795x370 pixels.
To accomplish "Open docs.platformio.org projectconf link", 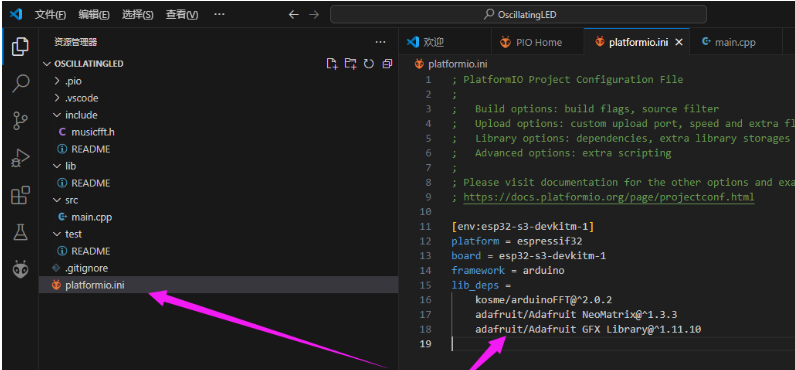I will [608, 197].
